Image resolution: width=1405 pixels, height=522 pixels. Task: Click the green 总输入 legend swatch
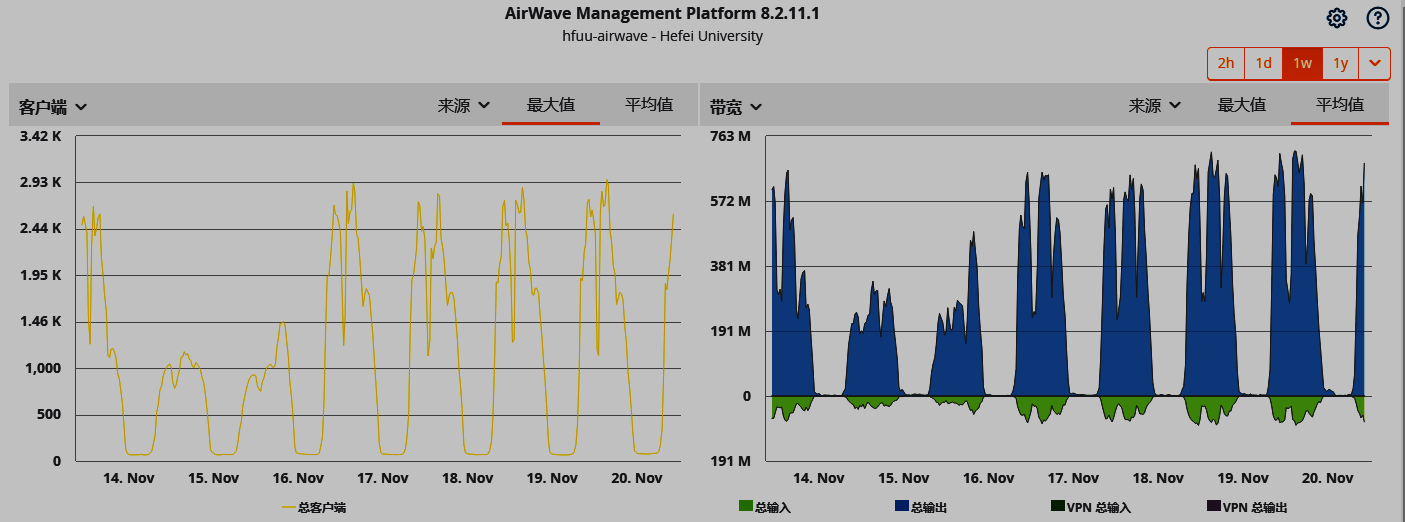[x=746, y=508]
